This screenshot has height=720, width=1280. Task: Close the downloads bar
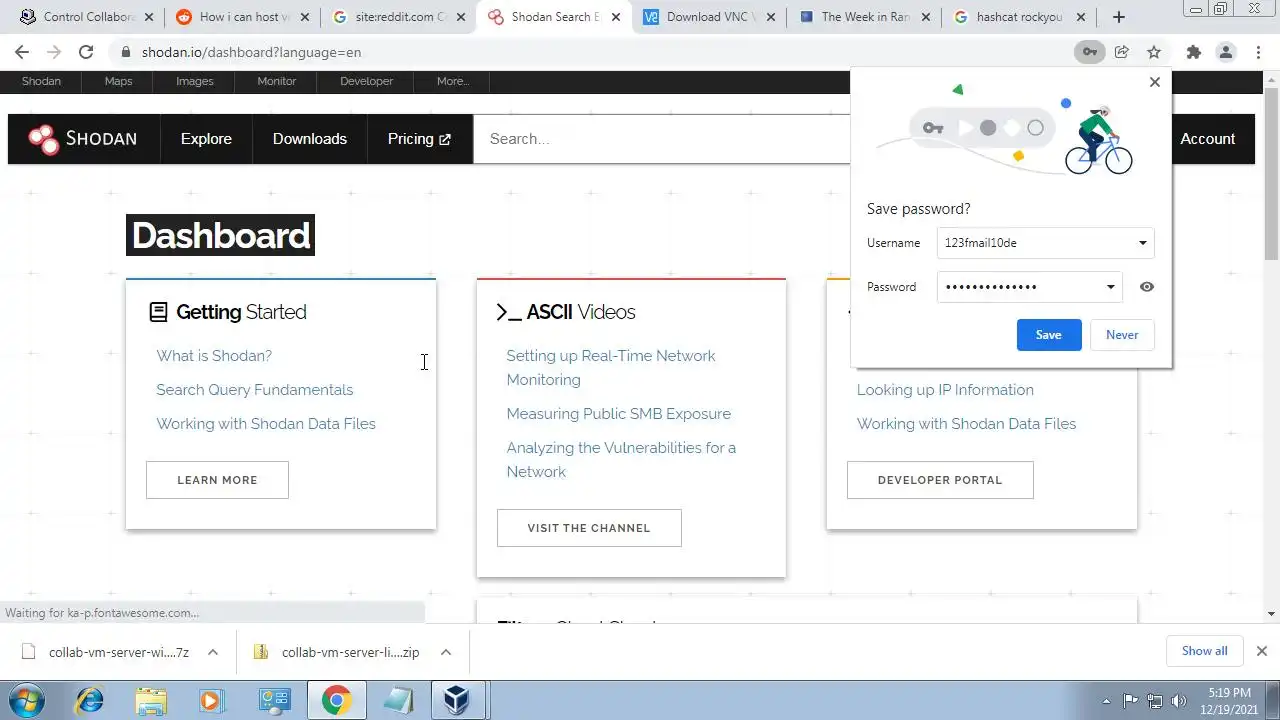click(1262, 651)
